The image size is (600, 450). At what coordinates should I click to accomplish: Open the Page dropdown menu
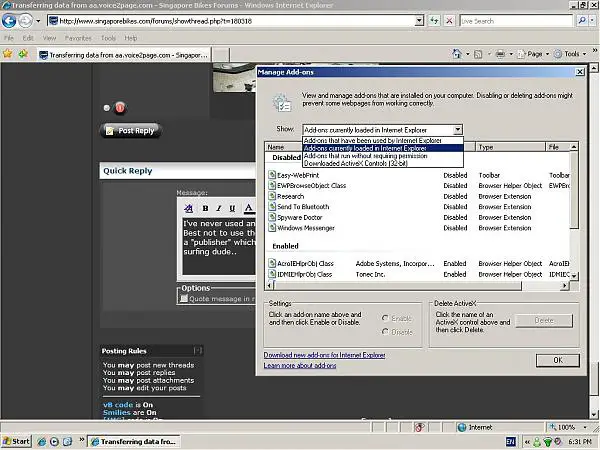(x=533, y=54)
